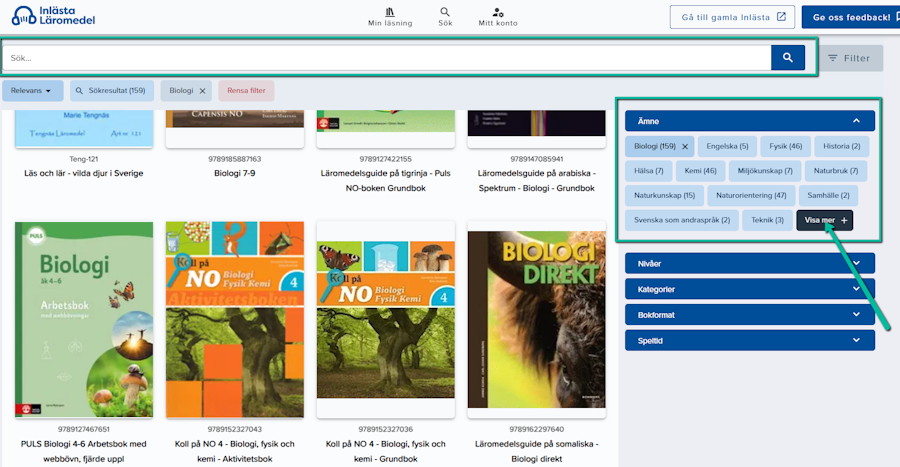
Task: Open Mitt konto account icon
Action: tap(498, 11)
